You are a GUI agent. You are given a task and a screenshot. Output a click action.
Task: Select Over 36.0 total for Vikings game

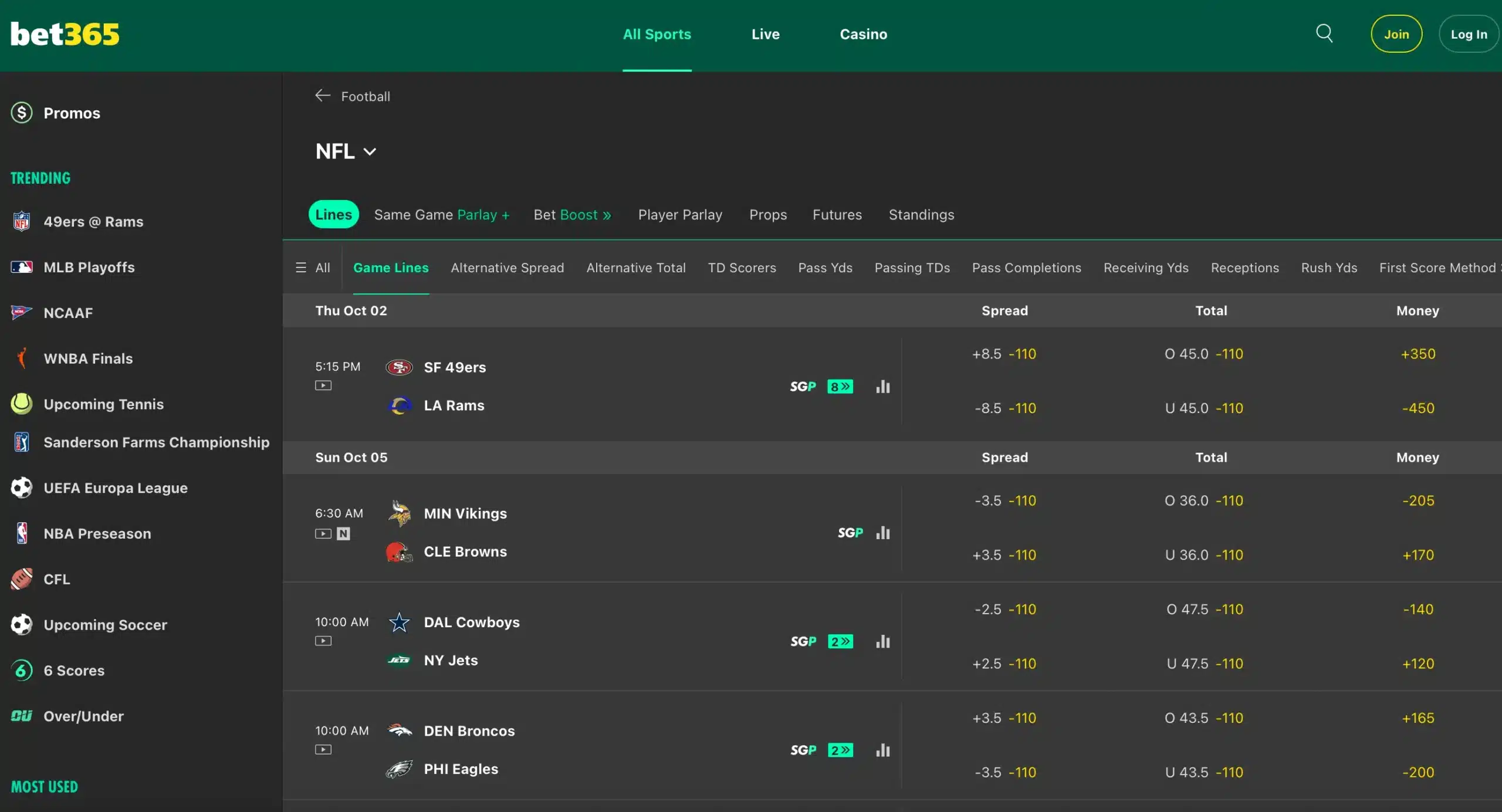(1203, 500)
